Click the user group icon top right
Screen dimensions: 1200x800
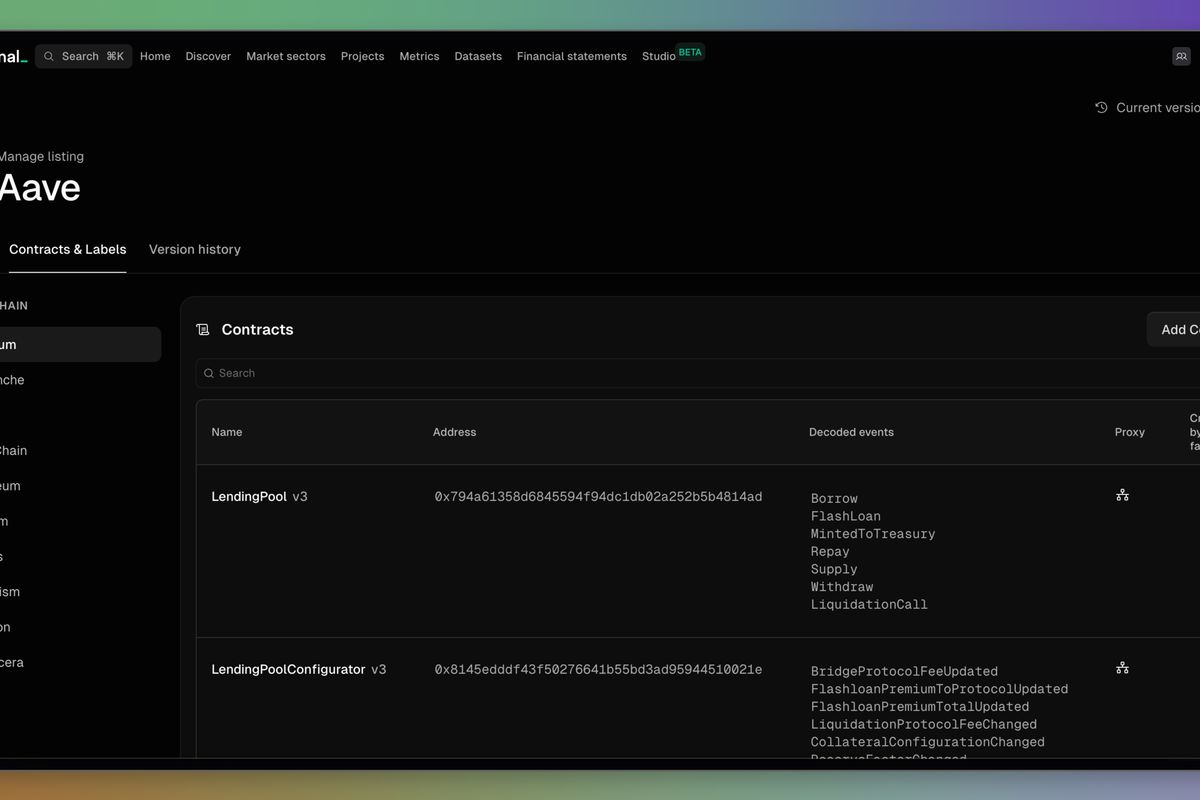[x=1181, y=56]
